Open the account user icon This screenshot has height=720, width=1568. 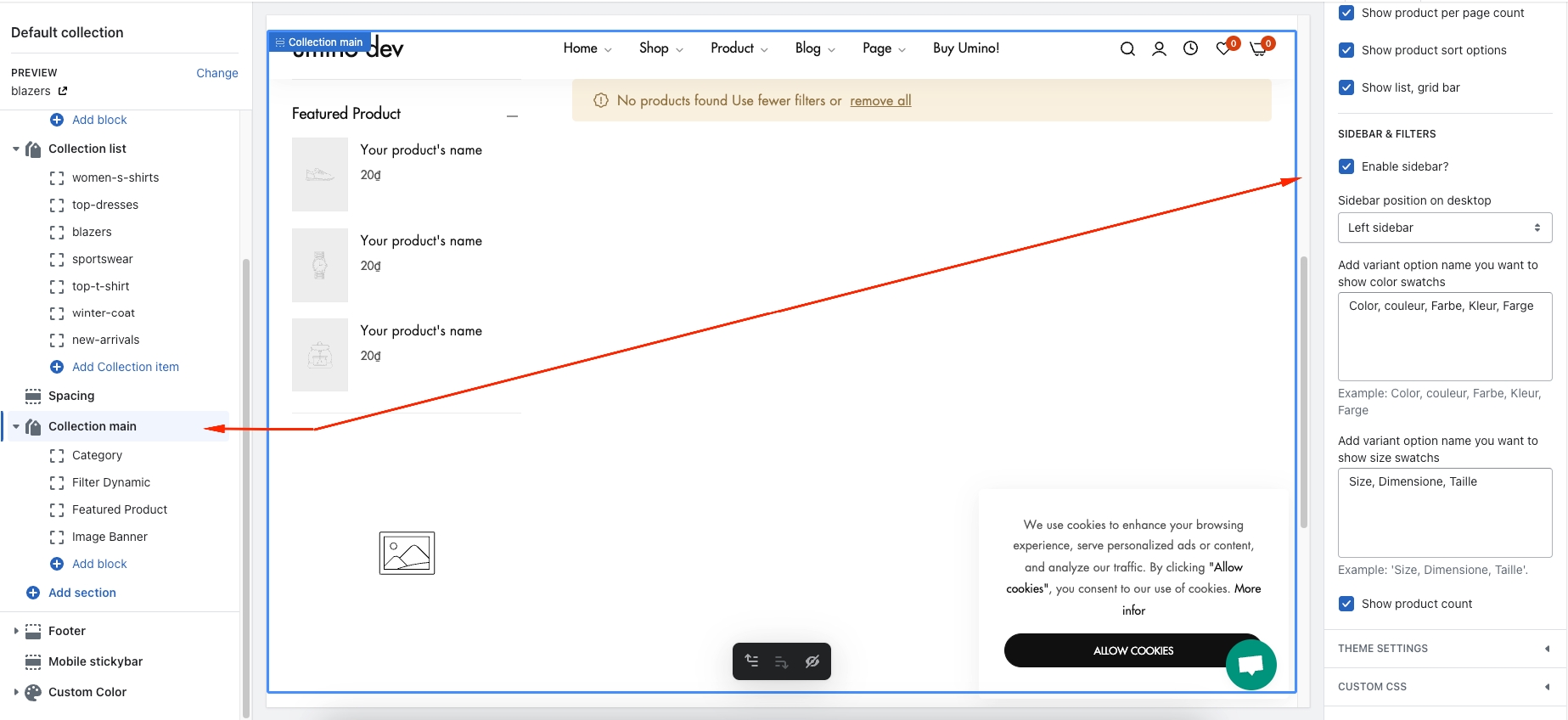[x=1159, y=49]
